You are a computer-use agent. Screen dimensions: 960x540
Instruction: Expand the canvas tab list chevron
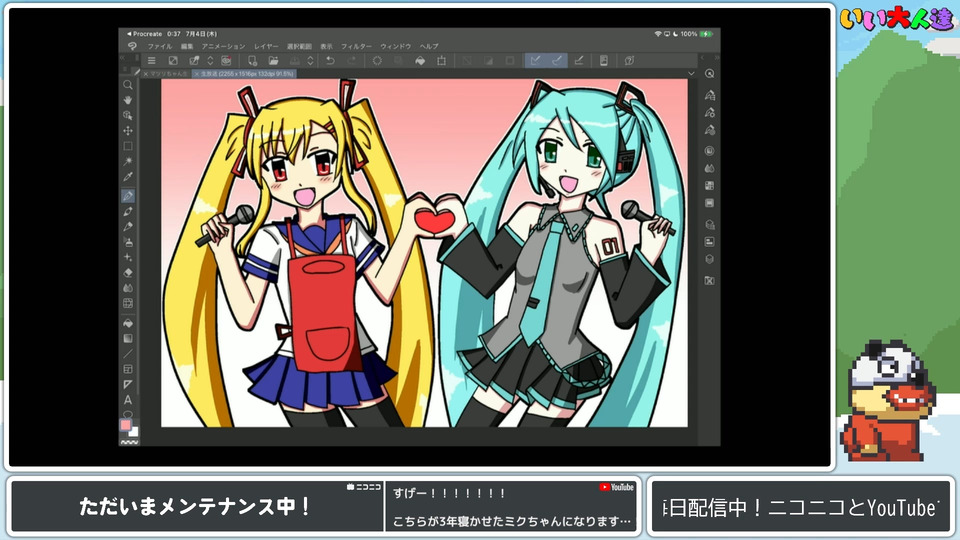point(691,73)
